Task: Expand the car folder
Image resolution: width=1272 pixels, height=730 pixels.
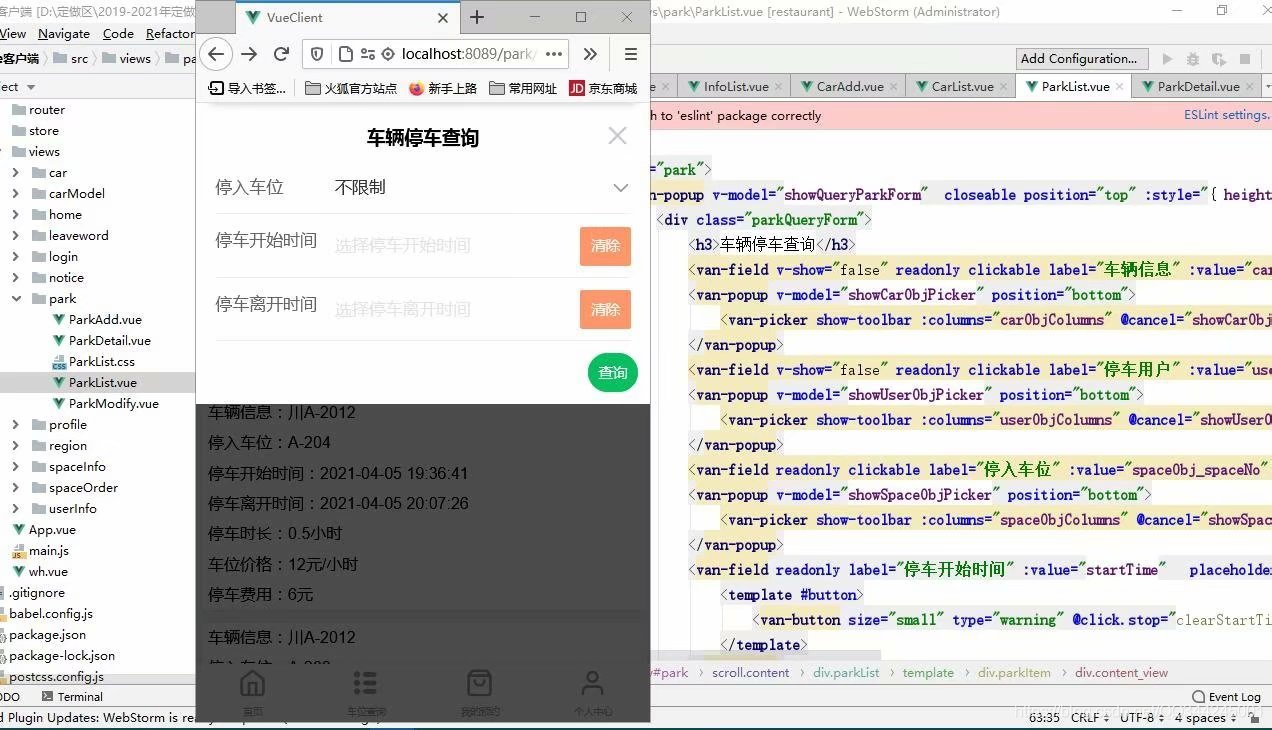Action: coord(15,173)
